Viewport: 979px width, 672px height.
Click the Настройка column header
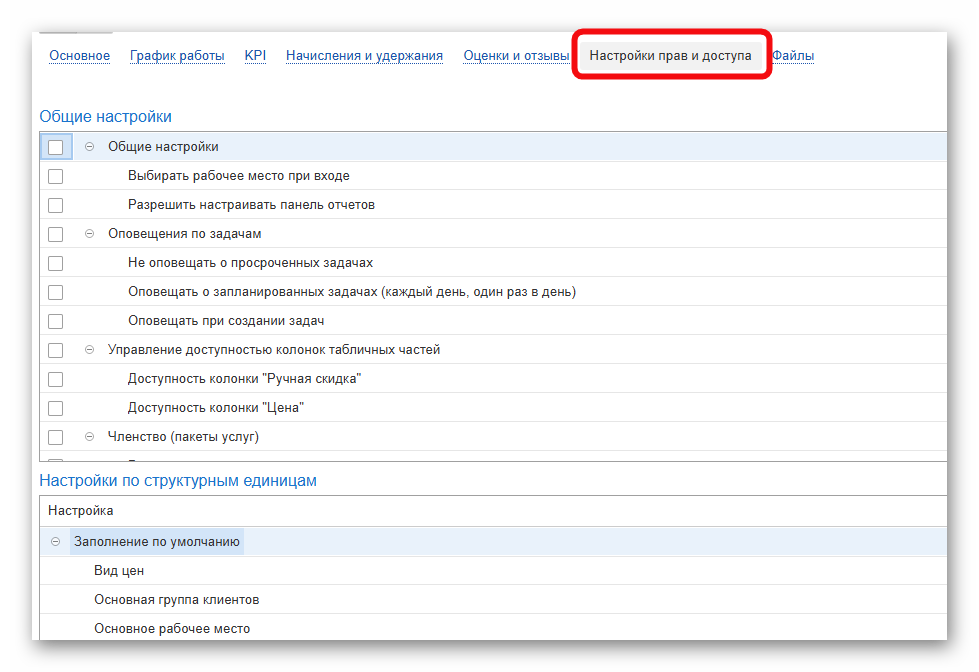point(81,511)
